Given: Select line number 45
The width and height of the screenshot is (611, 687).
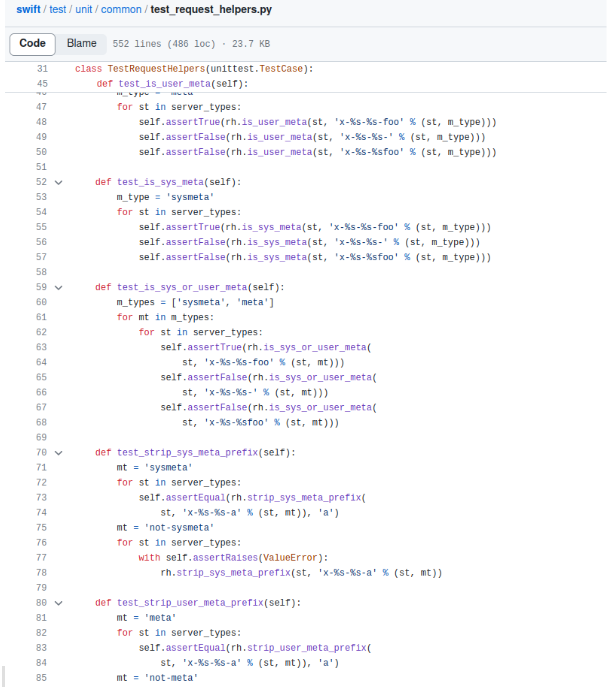Looking at the screenshot, I should [x=42, y=84].
